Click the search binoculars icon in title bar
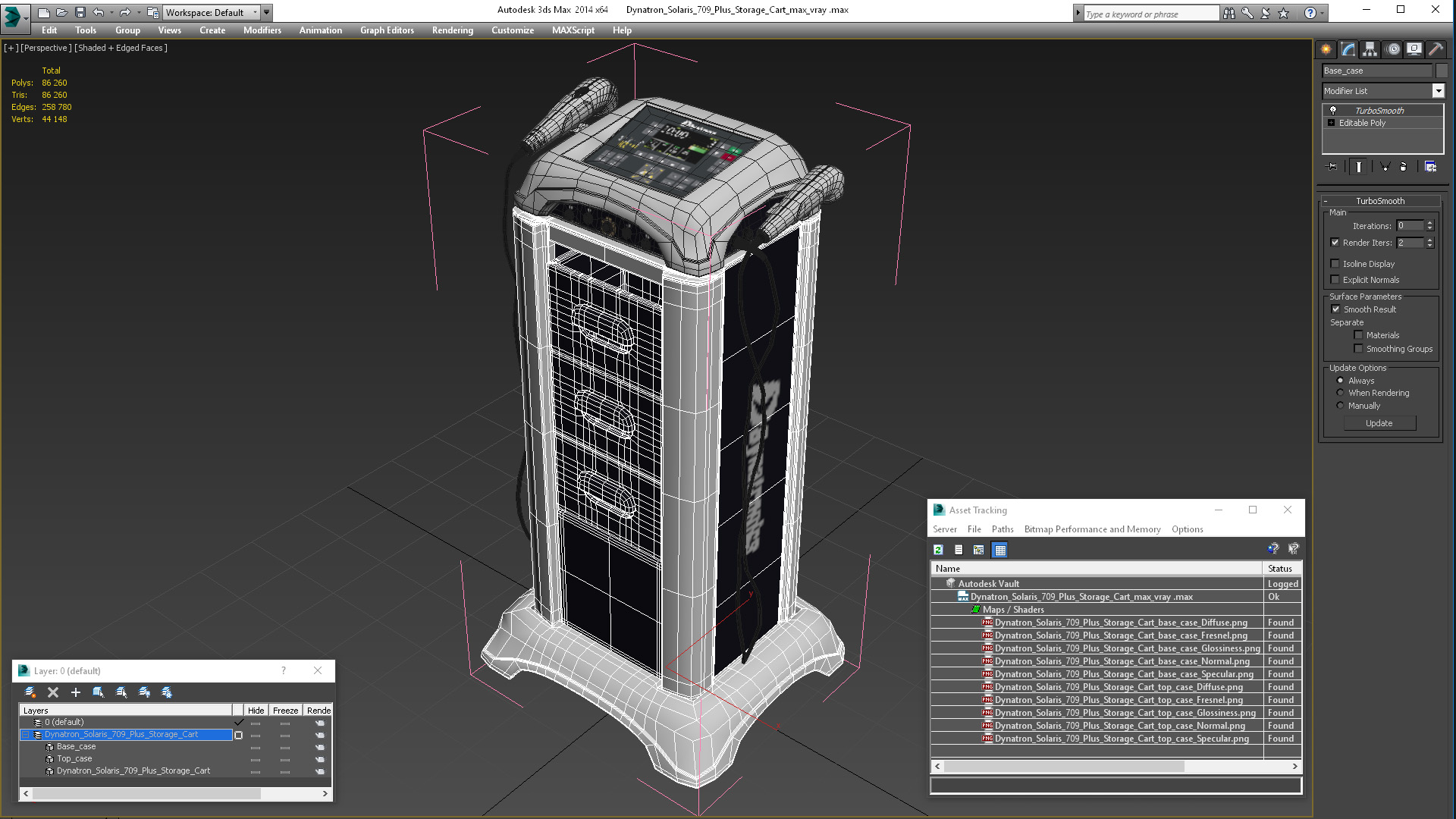1456x819 pixels. 1229,13
